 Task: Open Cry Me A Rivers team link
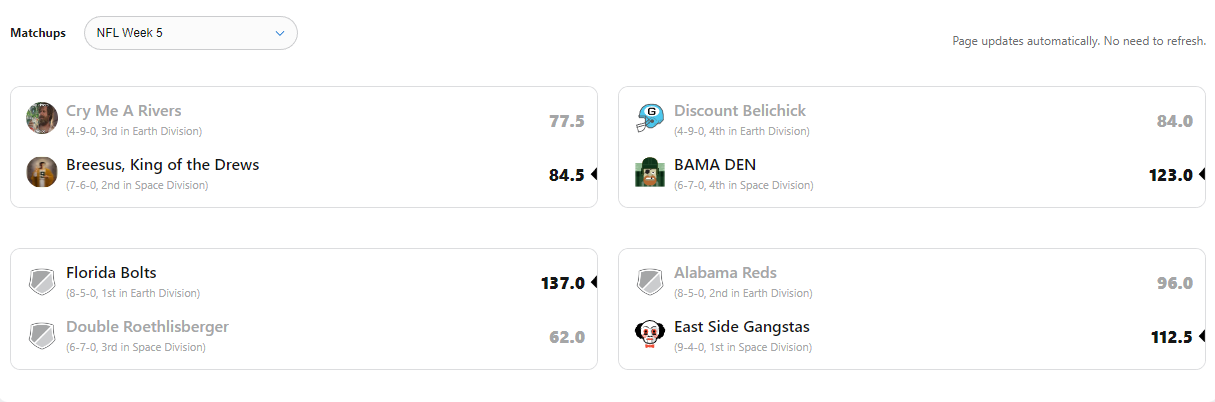coord(124,111)
